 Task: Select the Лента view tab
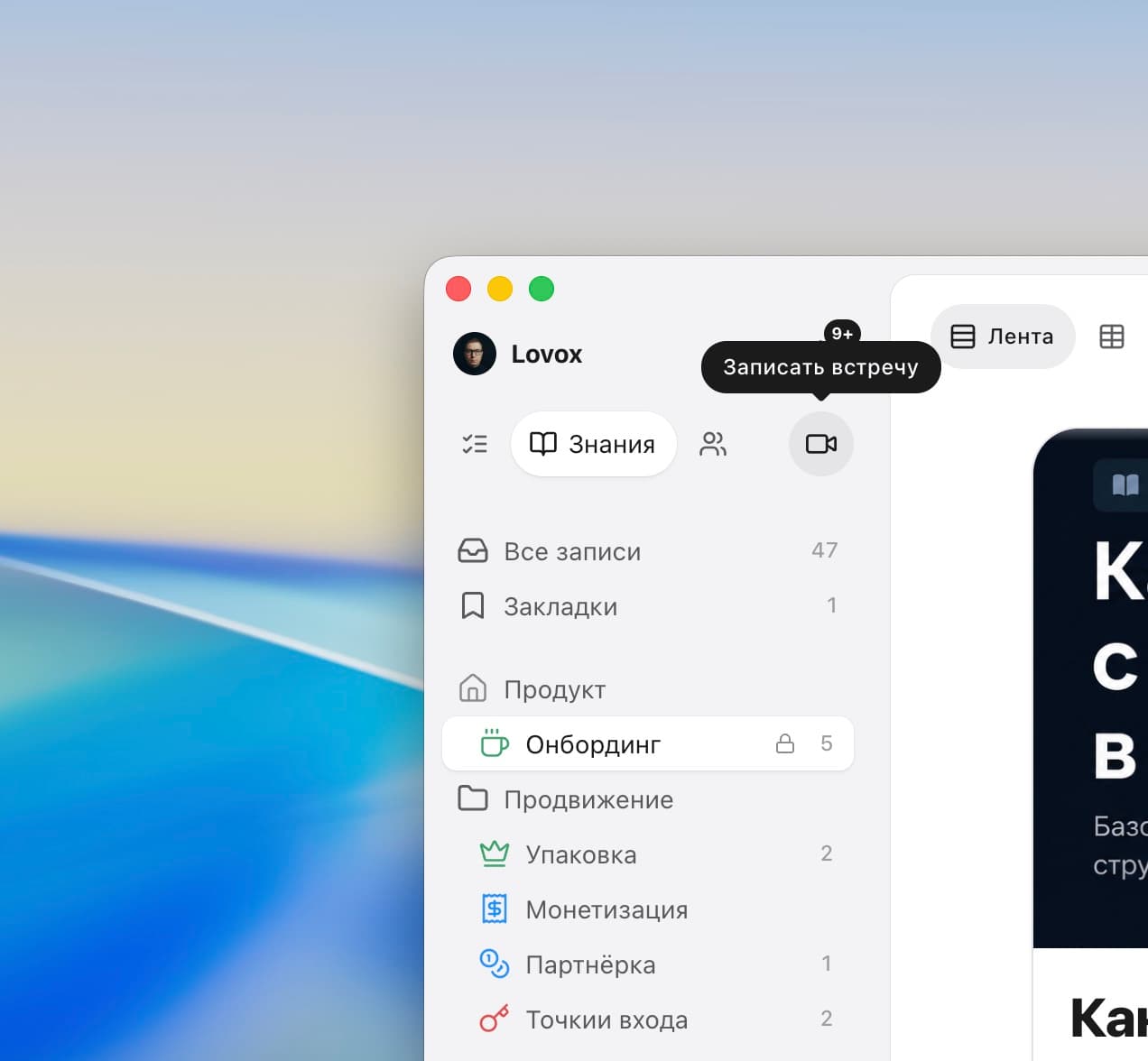click(x=1003, y=337)
